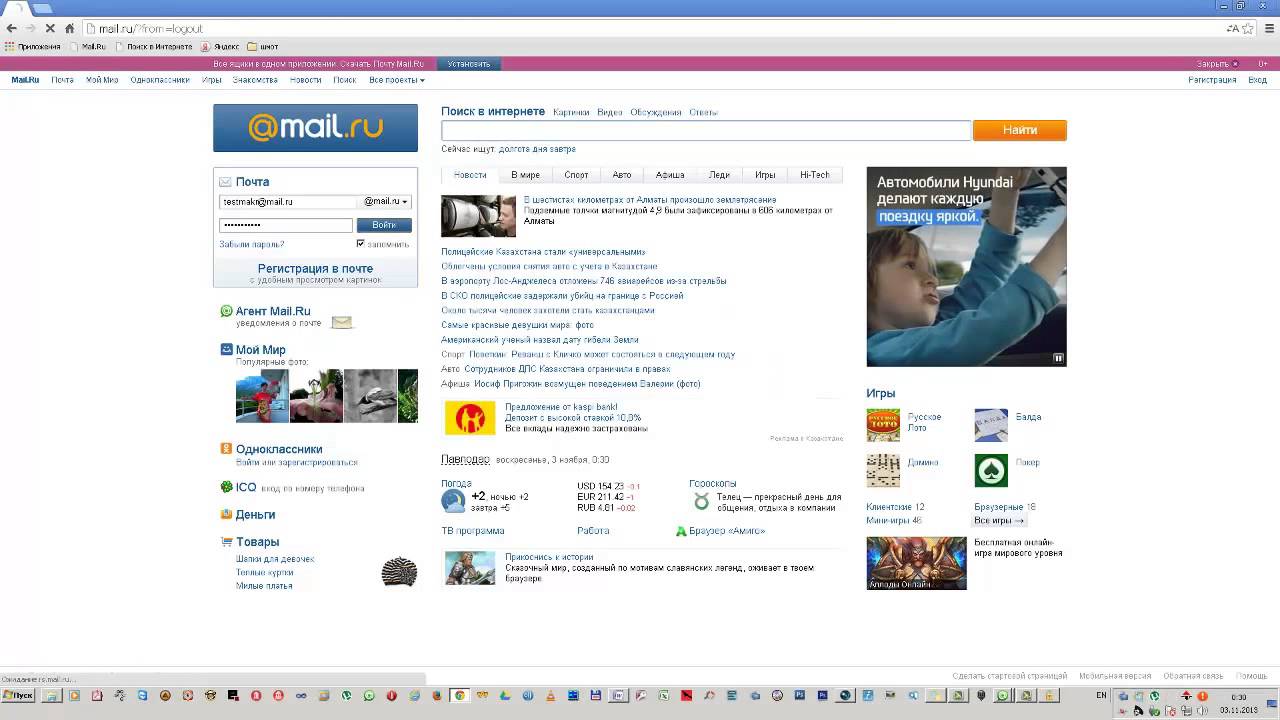Open the Windows Пуск start button
Screen dimensions: 1280x720
18,695
